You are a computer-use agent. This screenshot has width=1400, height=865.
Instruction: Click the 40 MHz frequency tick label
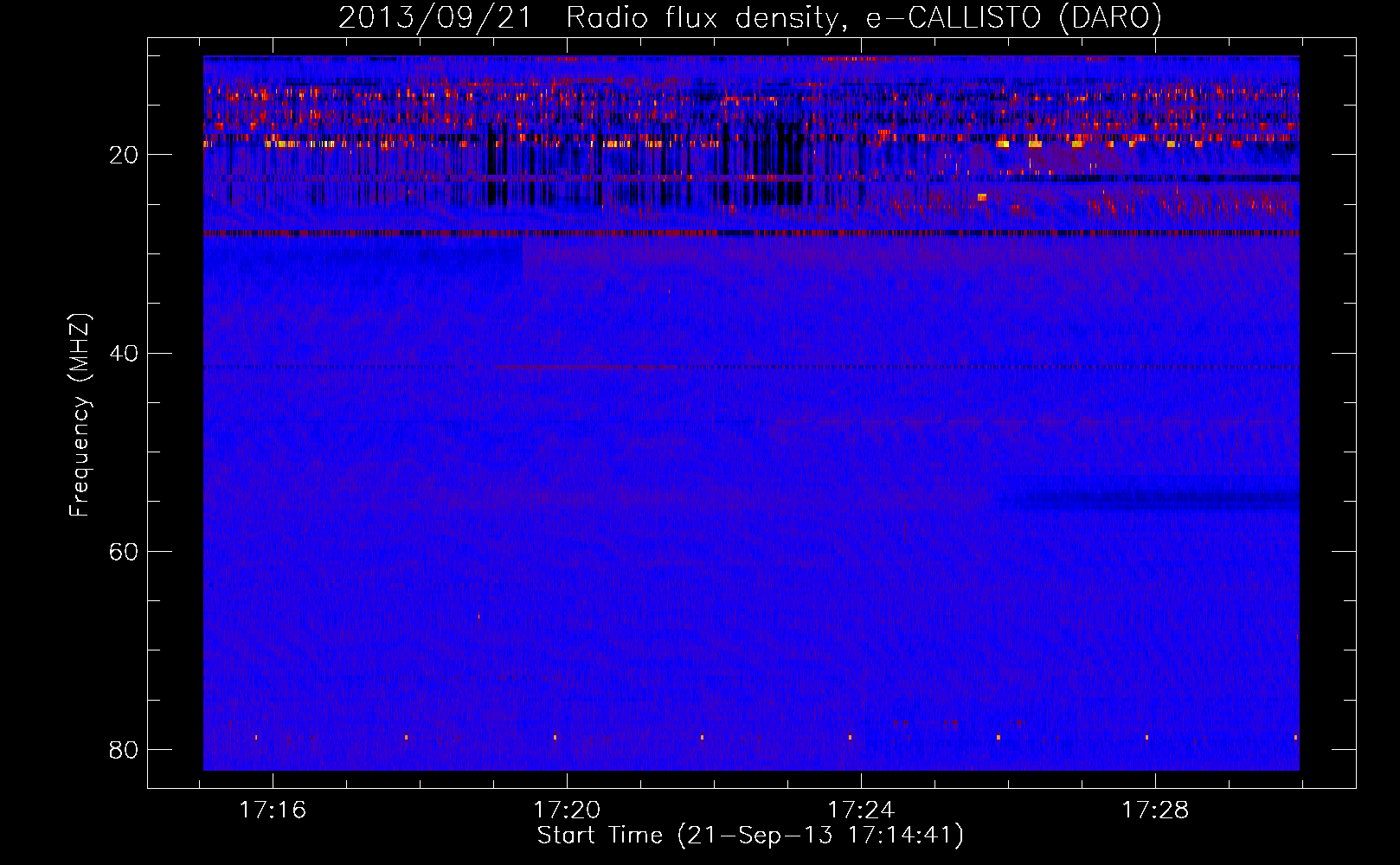tap(124, 353)
